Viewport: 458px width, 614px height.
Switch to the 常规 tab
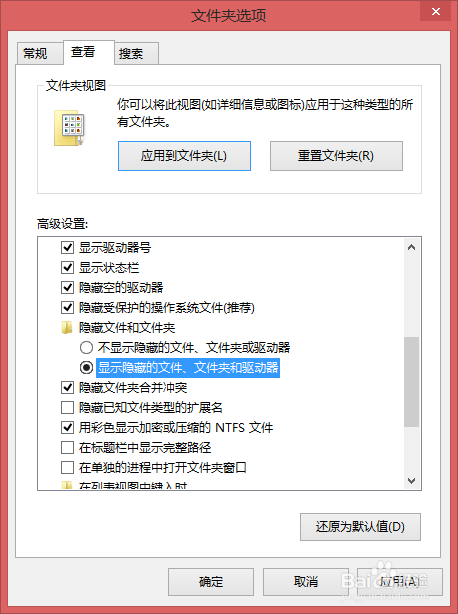[x=35, y=53]
